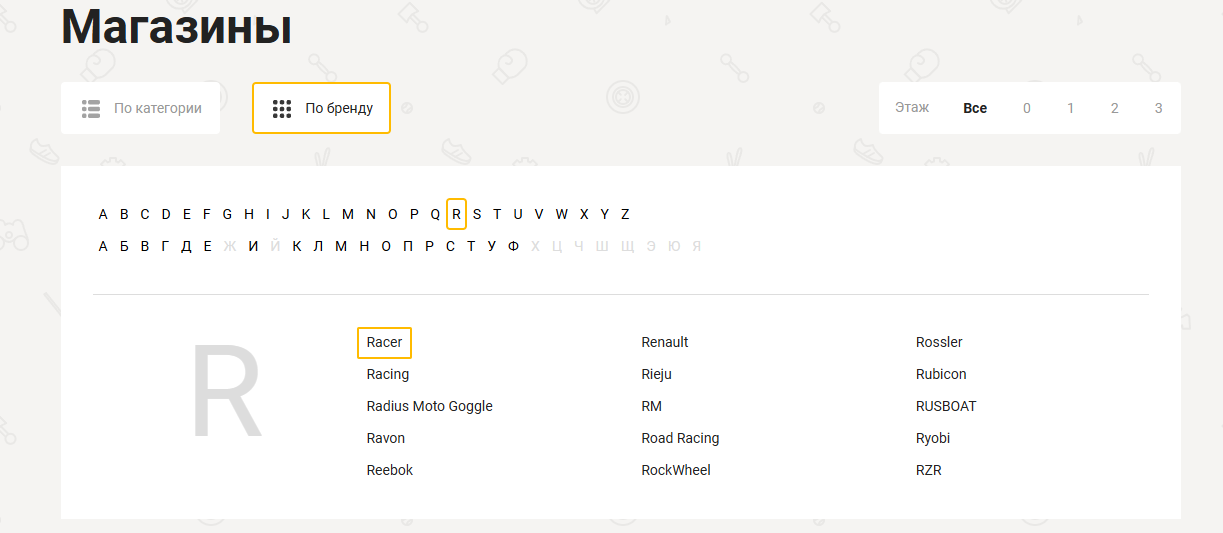Select floor 3 filter
Screen dimensions: 1223x533
coord(1159,108)
